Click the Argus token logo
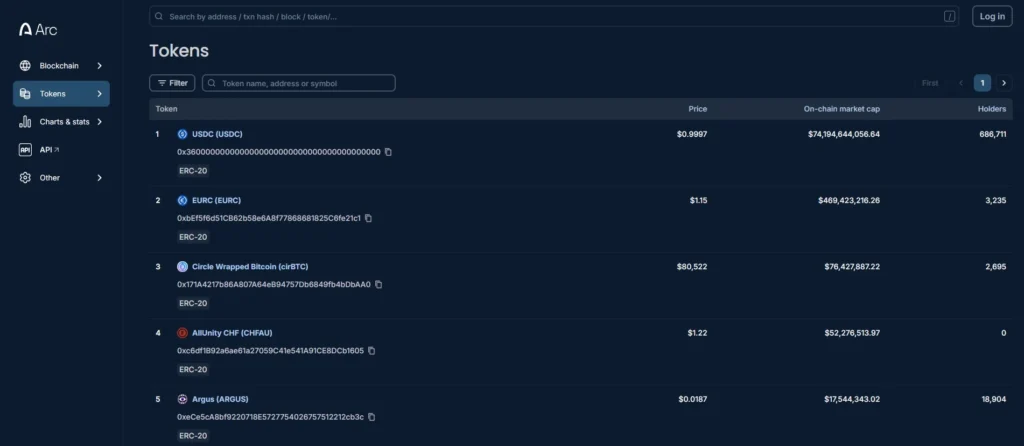Image resolution: width=1024 pixels, height=446 pixels. point(182,399)
